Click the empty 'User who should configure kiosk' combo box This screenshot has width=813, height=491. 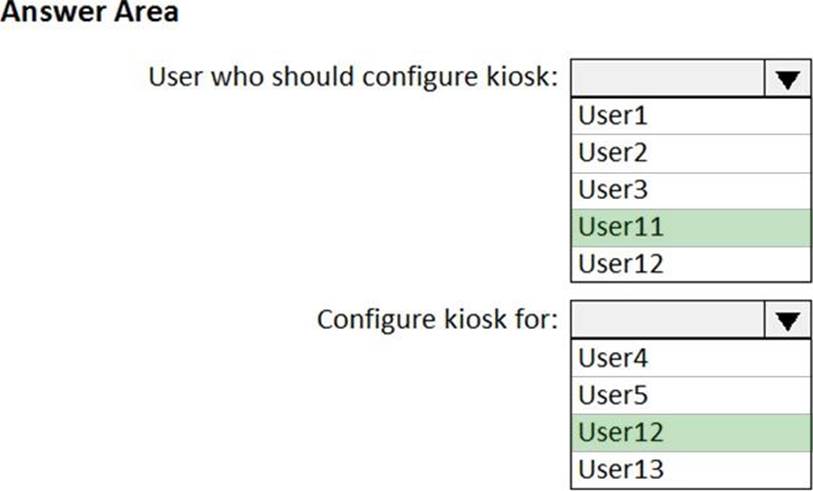[667, 80]
